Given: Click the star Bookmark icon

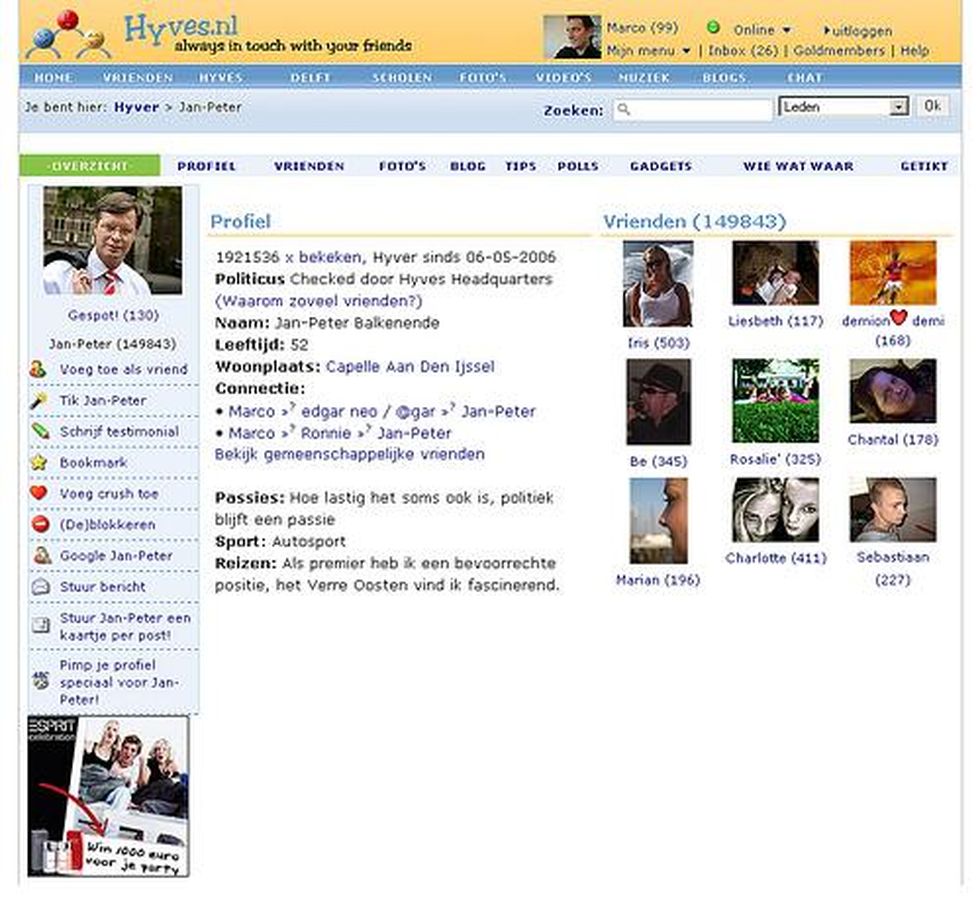Looking at the screenshot, I should point(39,463).
